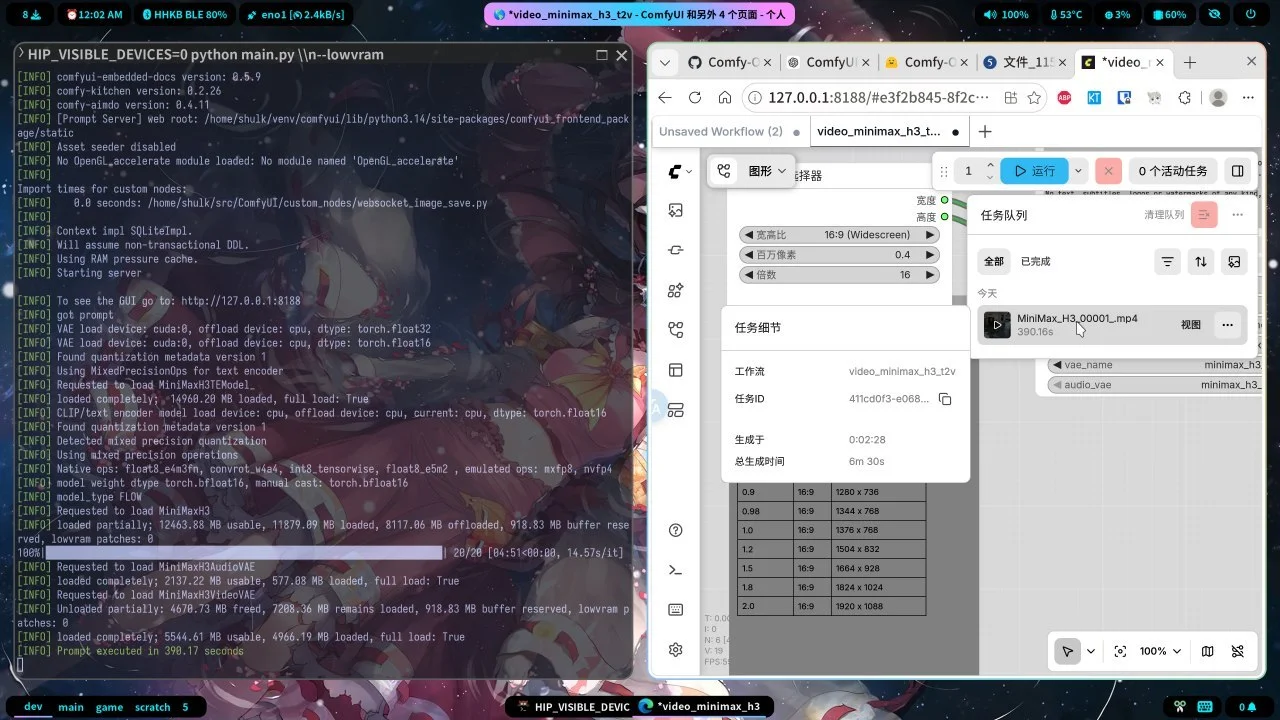Click the batch count field showing 1
This screenshot has height=720, width=1280.
[x=968, y=171]
